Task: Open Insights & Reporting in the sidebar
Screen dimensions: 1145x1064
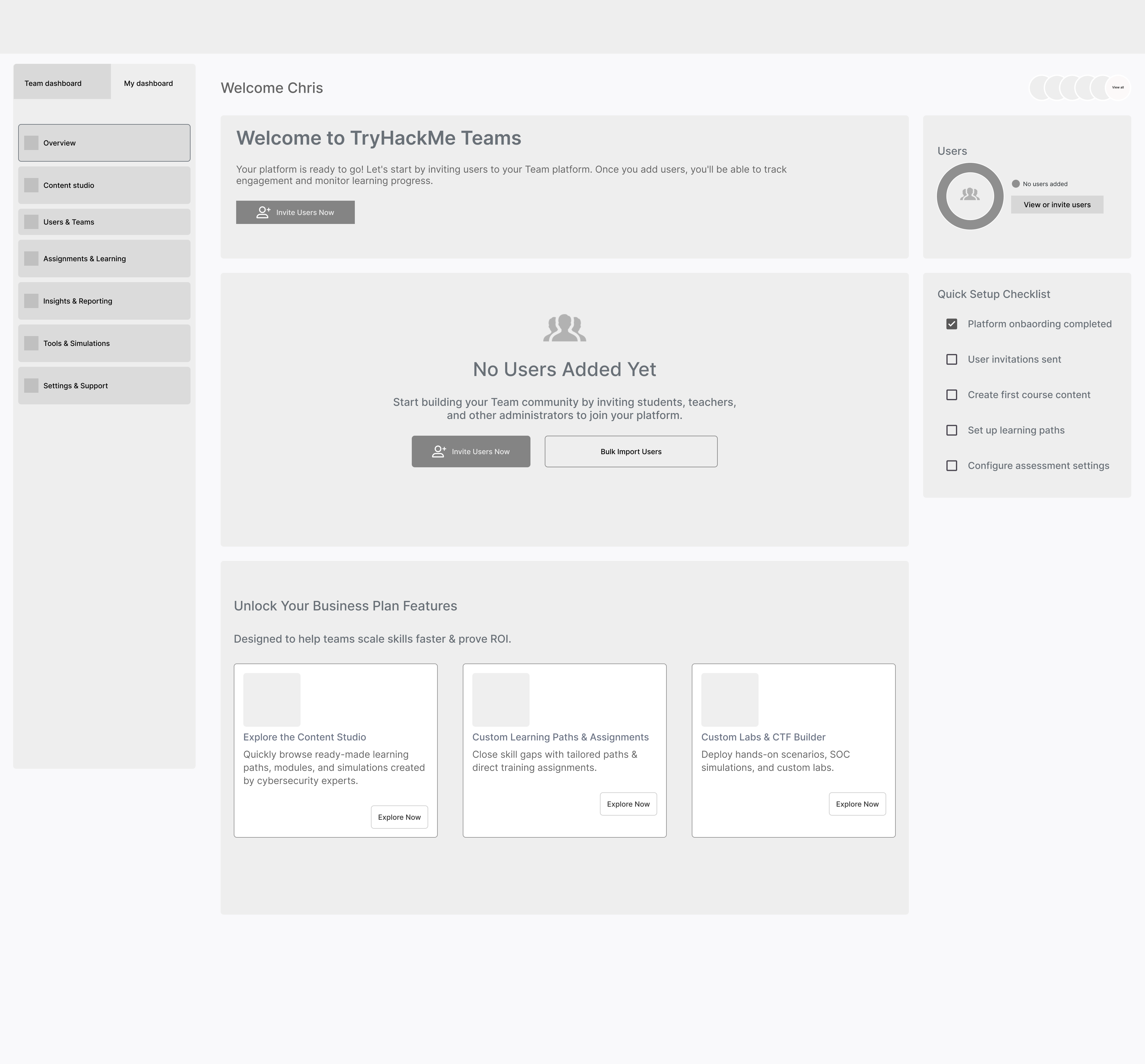Action: 104,301
